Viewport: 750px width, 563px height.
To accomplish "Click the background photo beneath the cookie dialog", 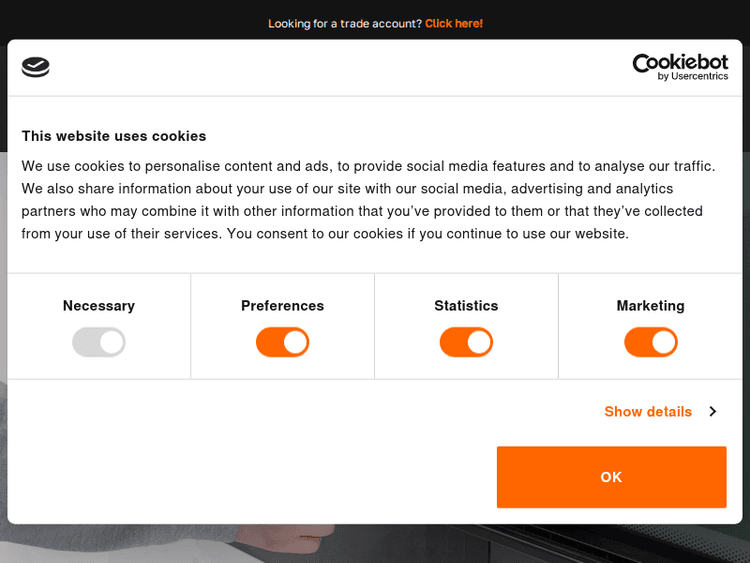I will (x=375, y=543).
